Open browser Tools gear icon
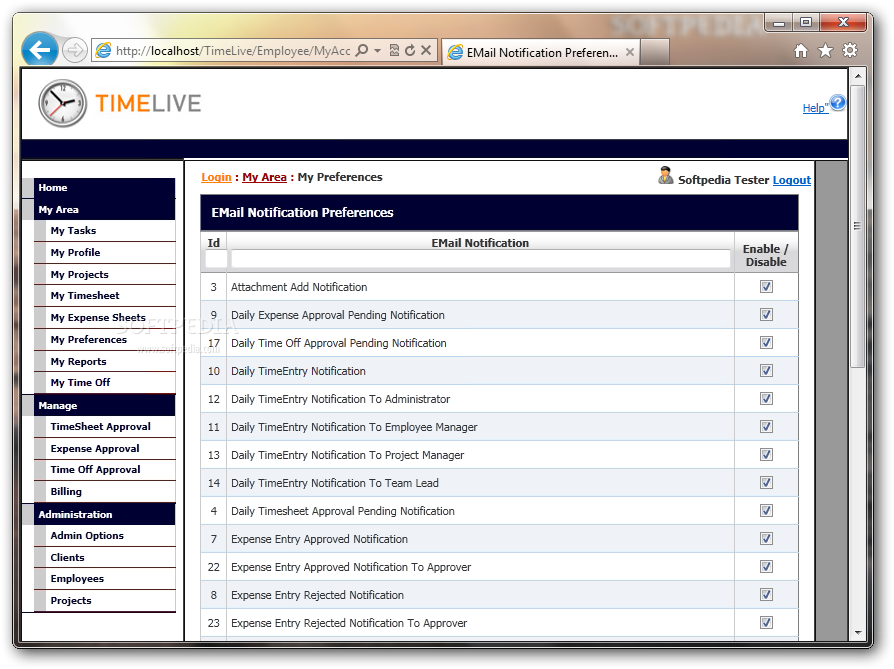Image resolution: width=894 pixels, height=669 pixels. pyautogui.click(x=850, y=50)
